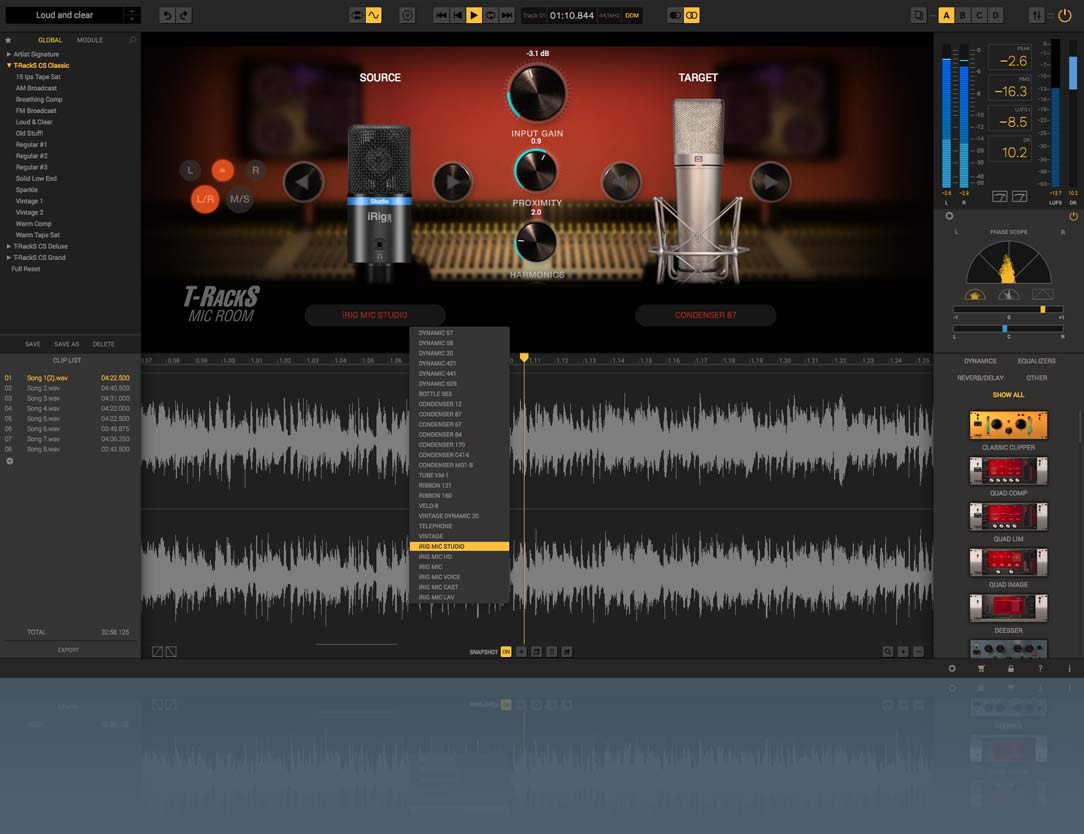Add a clip with plus icon
The image size is (1084, 834).
10,461
